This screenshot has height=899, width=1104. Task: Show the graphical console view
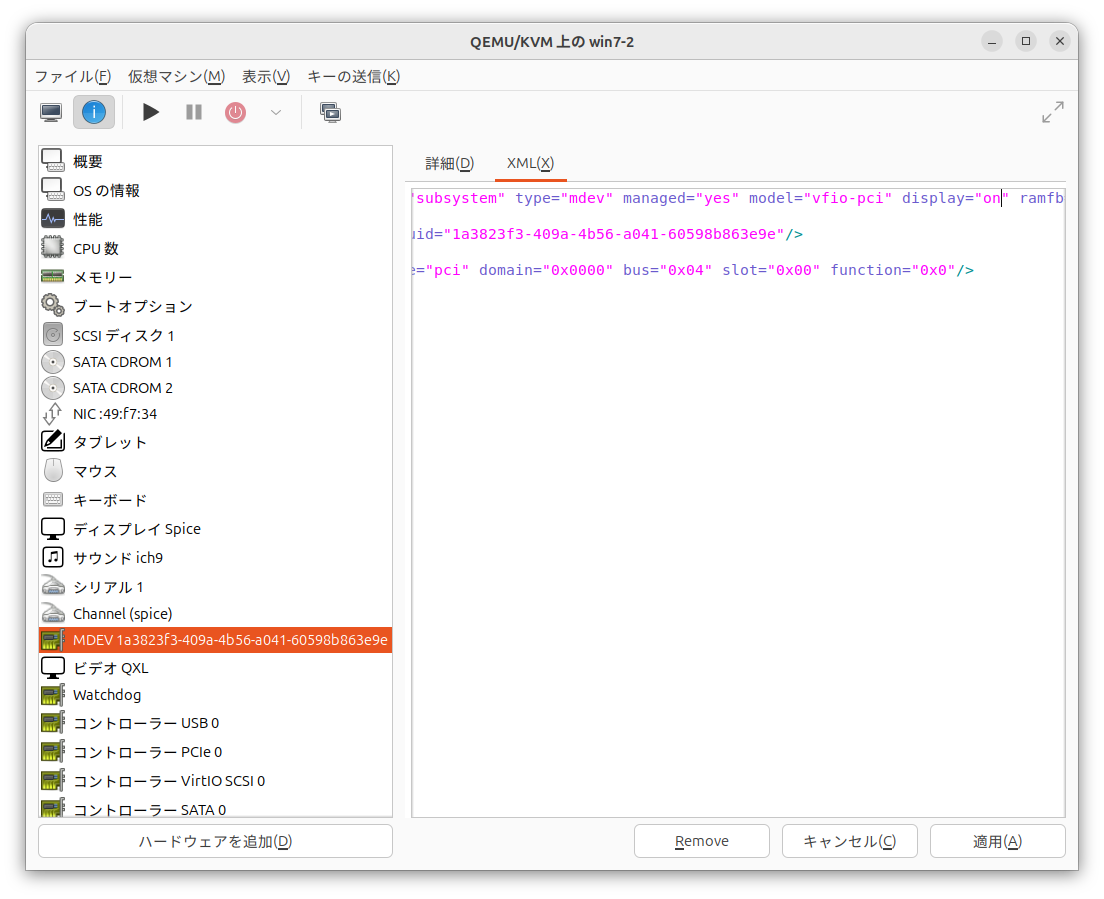[51, 113]
